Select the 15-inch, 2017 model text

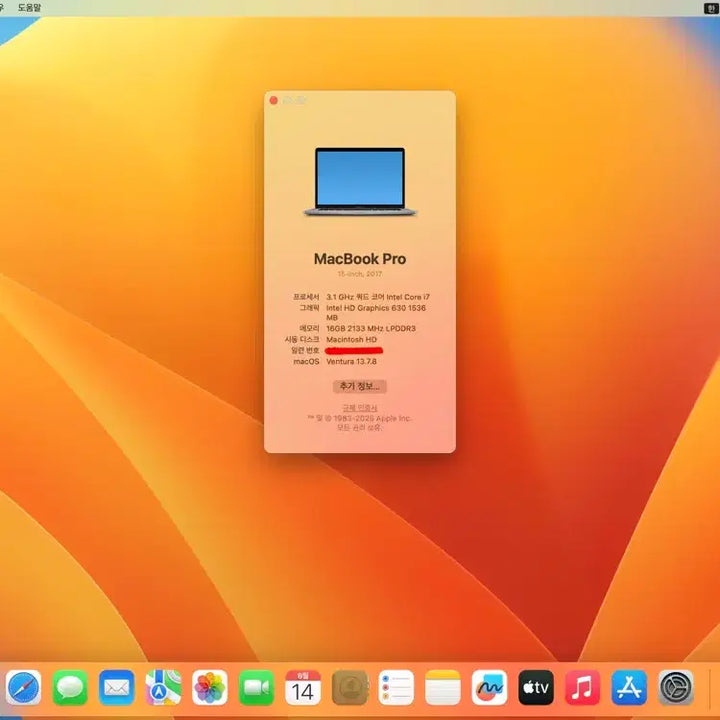[360, 274]
